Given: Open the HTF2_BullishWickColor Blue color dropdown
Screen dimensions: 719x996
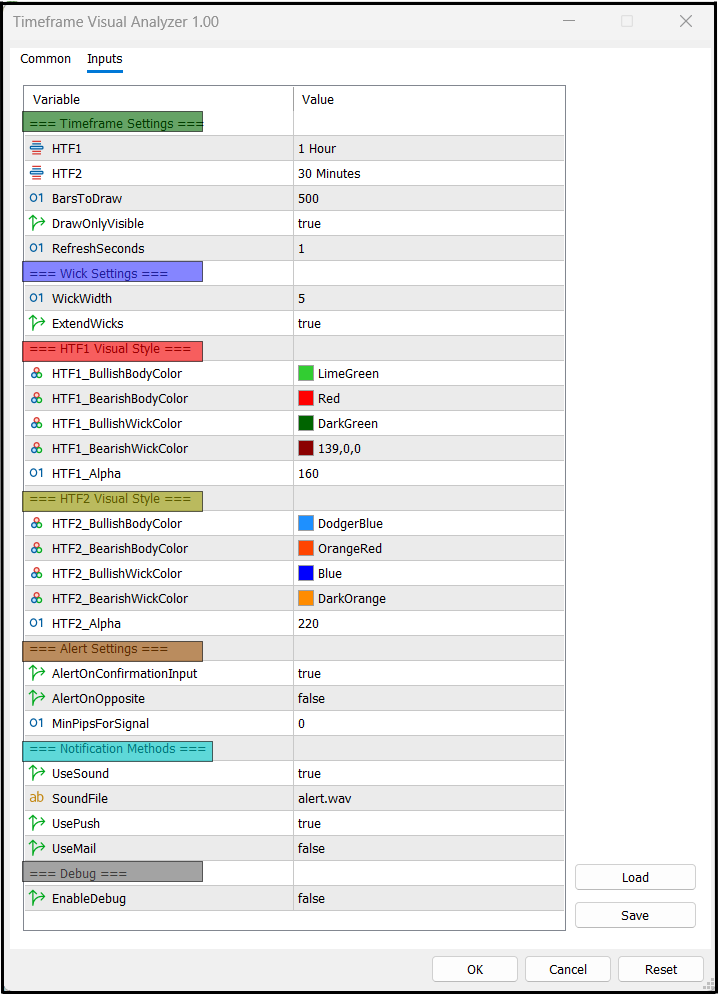Looking at the screenshot, I should coord(428,573).
